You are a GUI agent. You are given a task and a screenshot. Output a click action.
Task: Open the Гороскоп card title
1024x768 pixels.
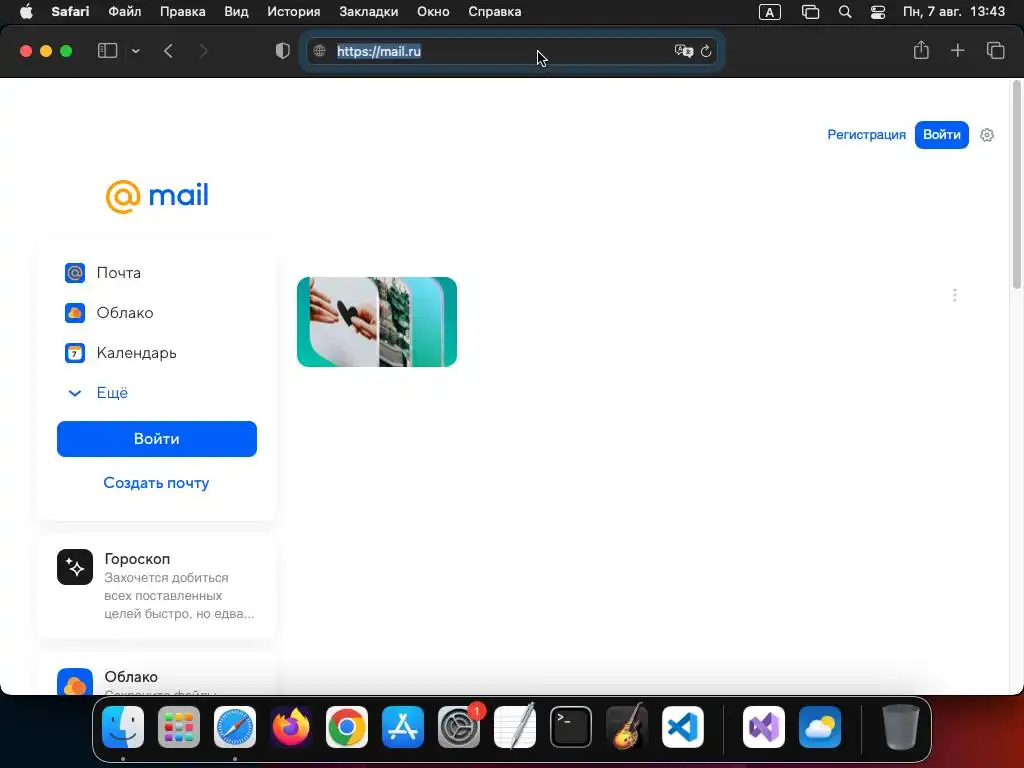click(137, 559)
